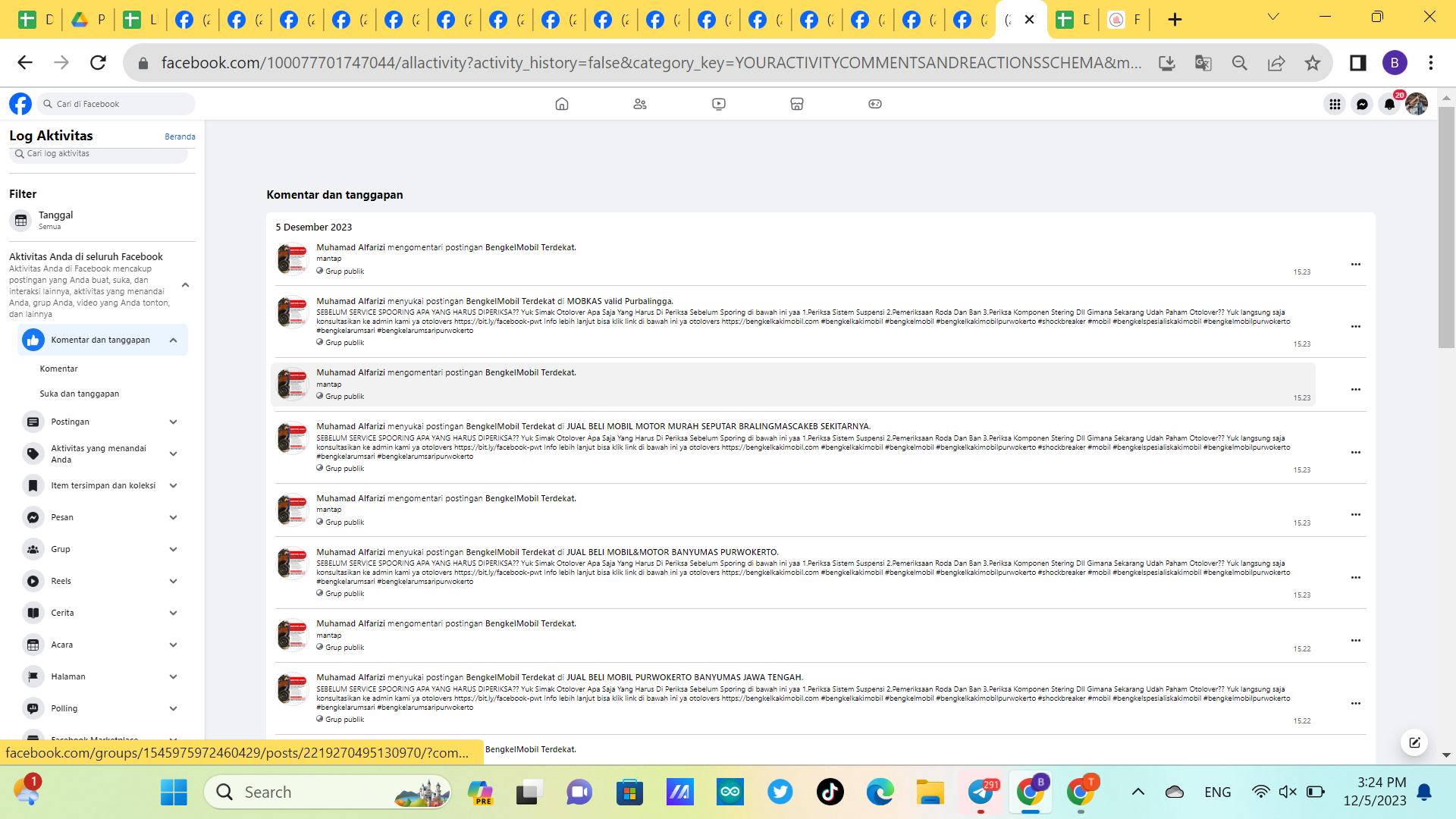Open more options for the MOBKAS valid Purbalingga activity
This screenshot has width=1456, height=819.
pyautogui.click(x=1356, y=327)
